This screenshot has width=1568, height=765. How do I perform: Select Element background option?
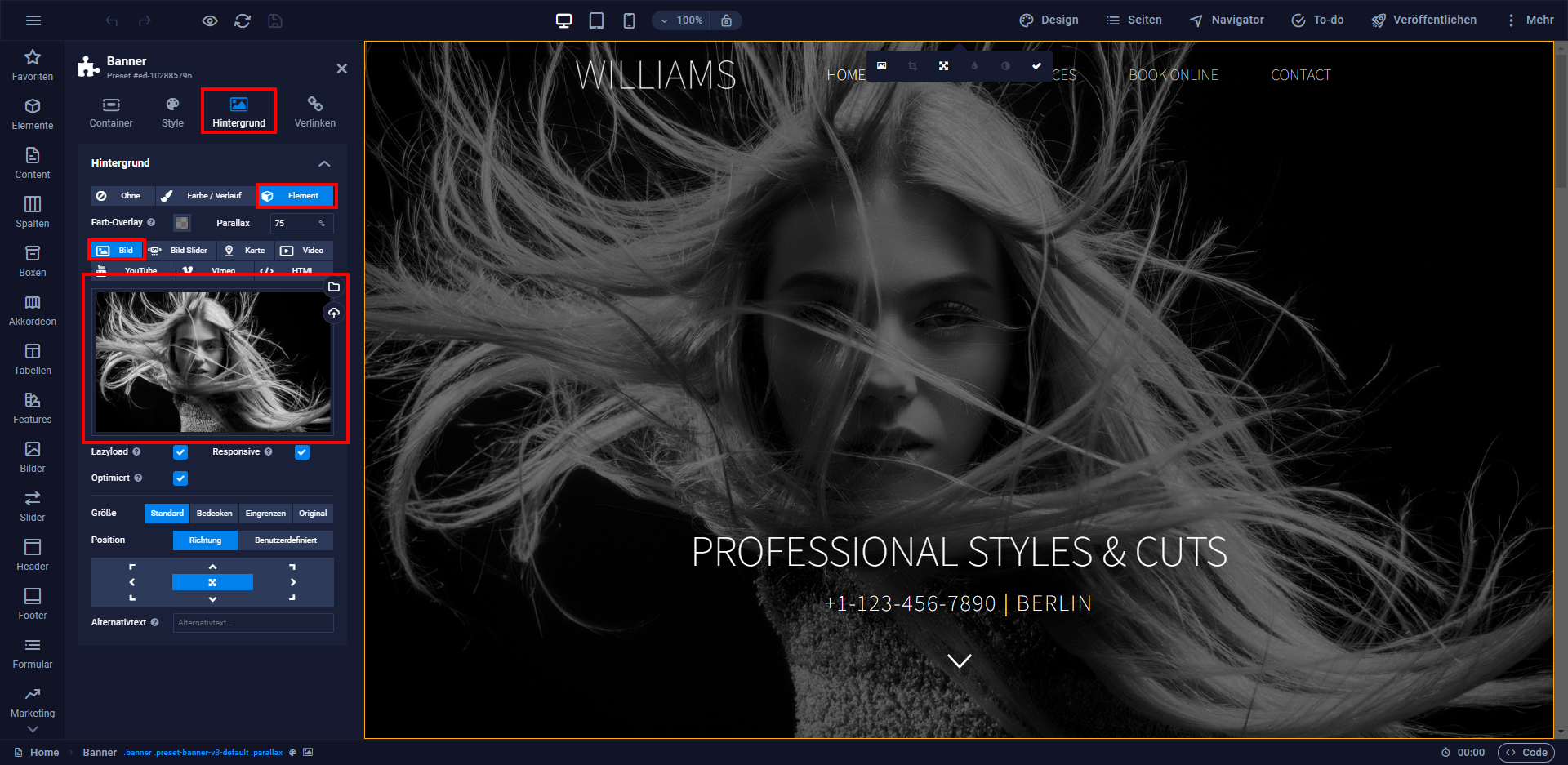[x=296, y=196]
